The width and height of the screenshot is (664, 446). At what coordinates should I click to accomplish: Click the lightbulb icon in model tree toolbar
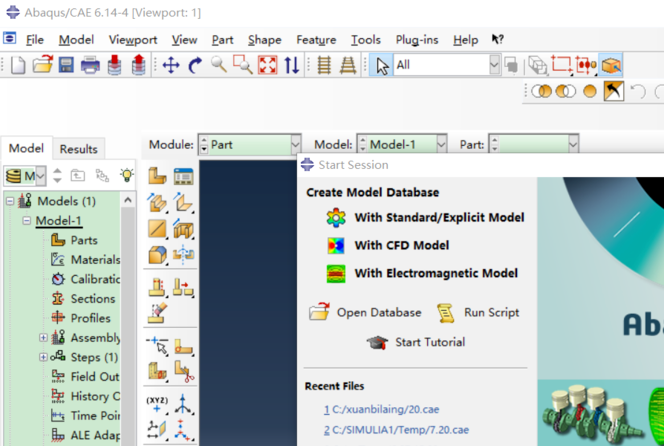tap(126, 175)
